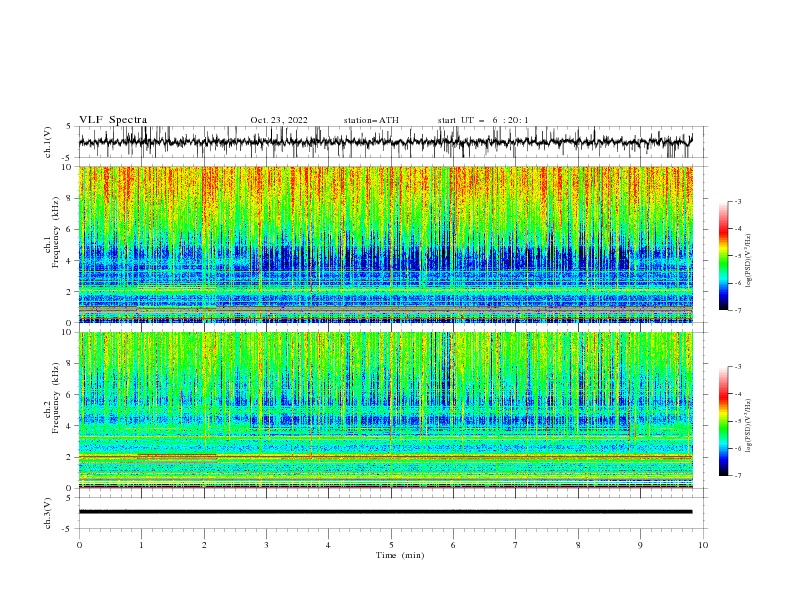Click the time axis tick label '4'
792x612 pixels.
tap(329, 545)
